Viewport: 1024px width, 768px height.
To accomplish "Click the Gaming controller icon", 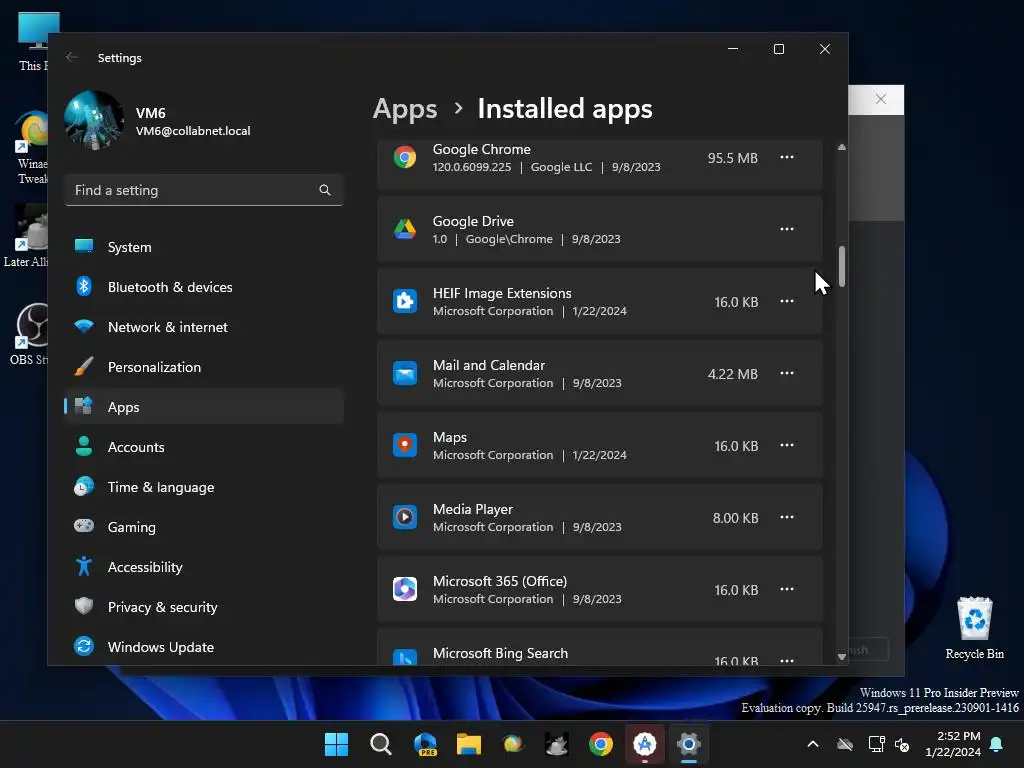I will (x=84, y=526).
